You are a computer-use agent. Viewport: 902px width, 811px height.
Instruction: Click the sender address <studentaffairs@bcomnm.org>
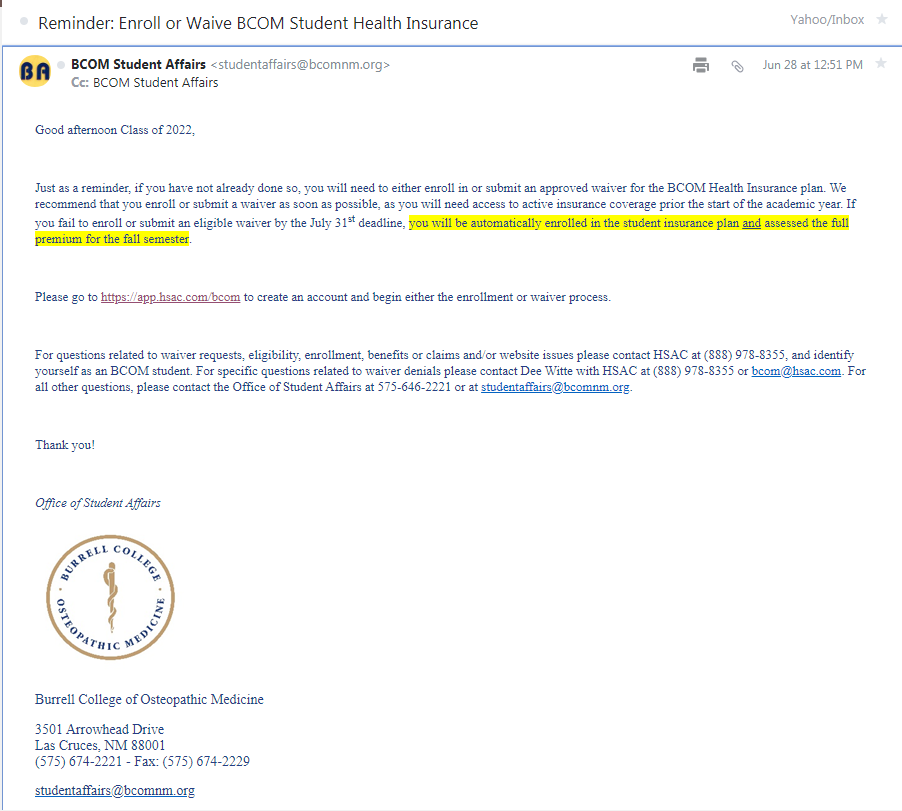[x=300, y=64]
